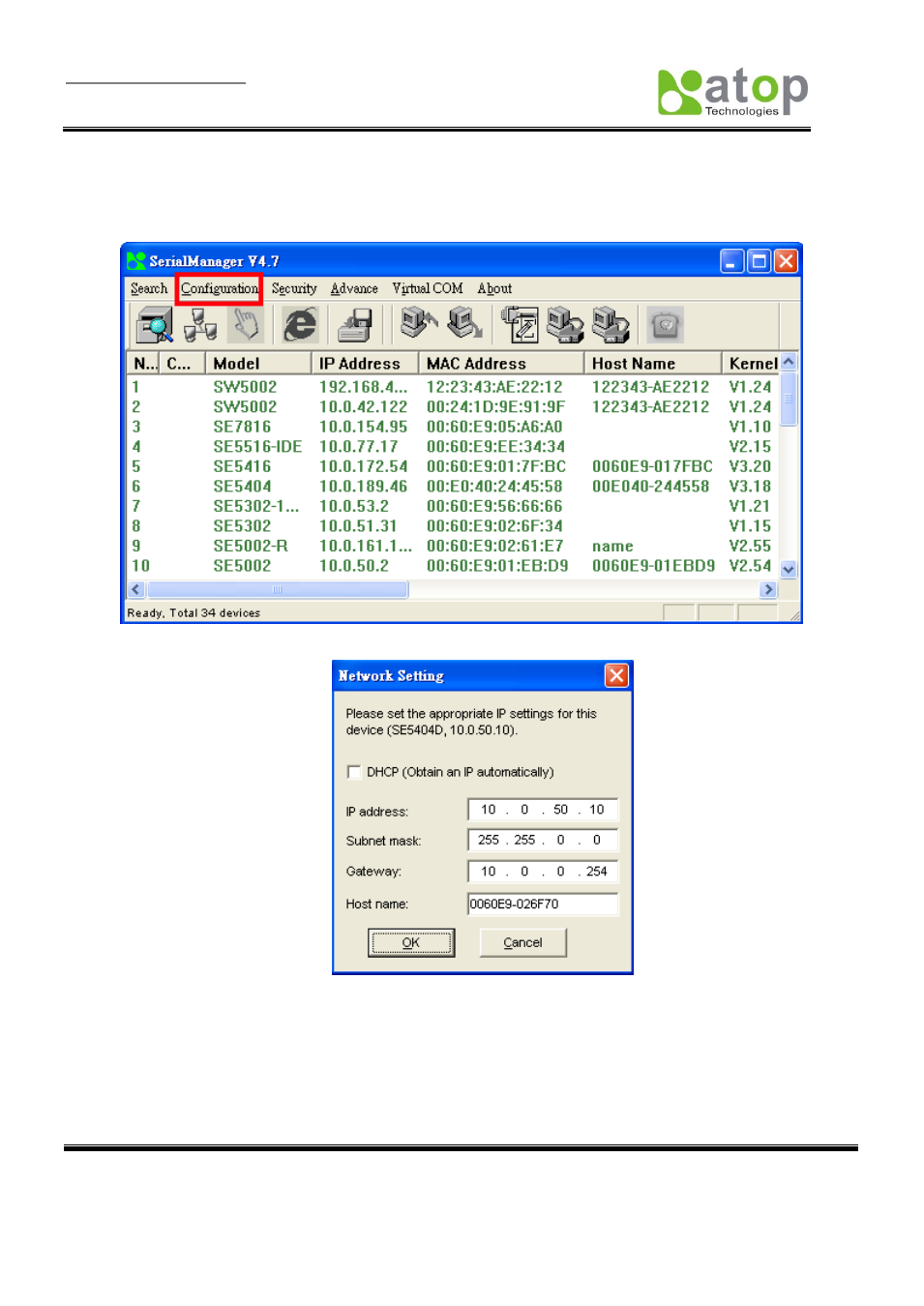Click the C... column header
This screenshot has width=924, height=1306.
pos(183,363)
